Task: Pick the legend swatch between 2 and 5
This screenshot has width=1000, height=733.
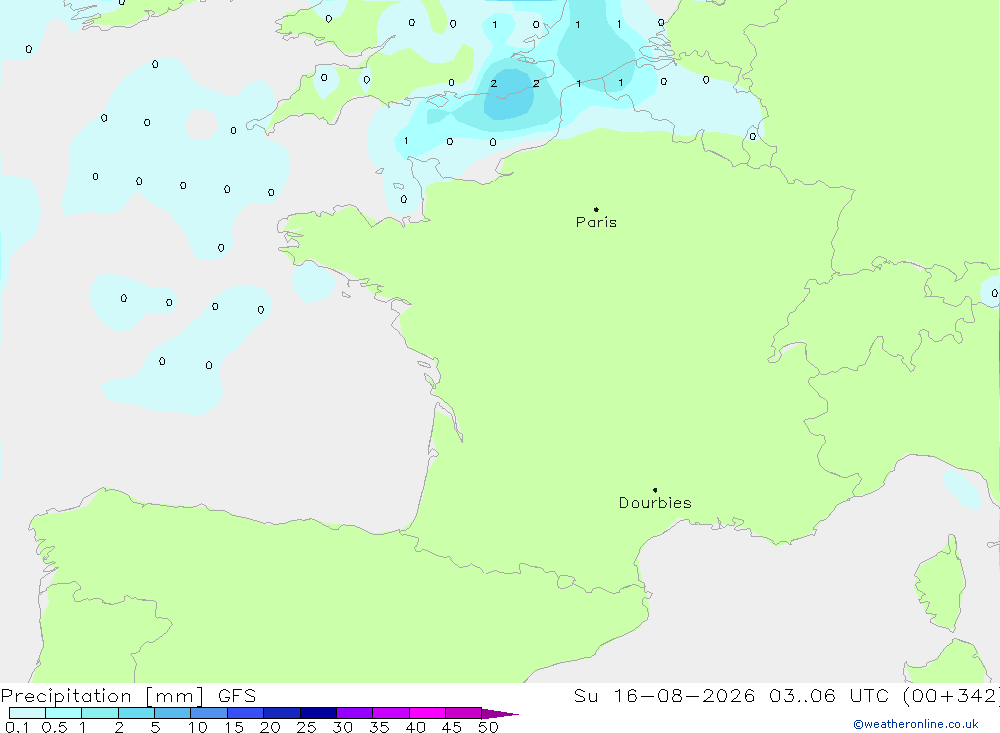Action: [136, 713]
